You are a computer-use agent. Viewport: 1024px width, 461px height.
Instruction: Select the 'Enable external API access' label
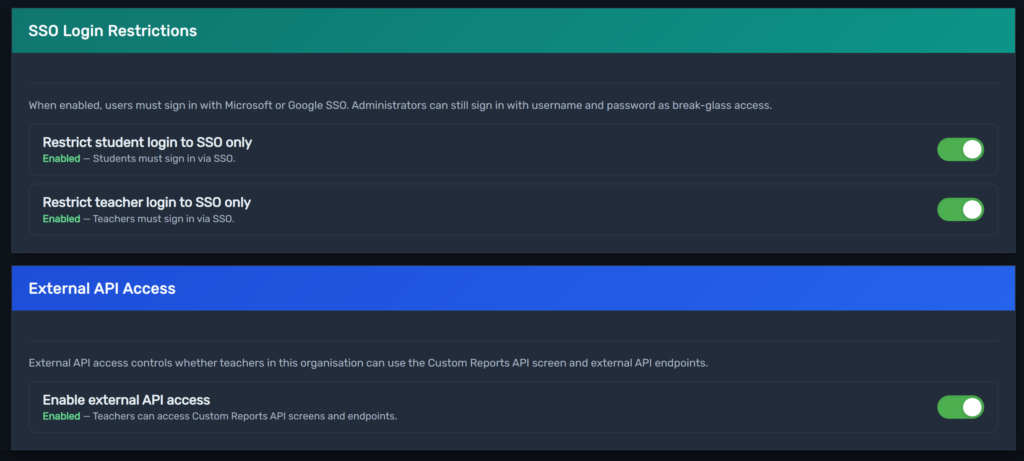pyautogui.click(x=126, y=400)
